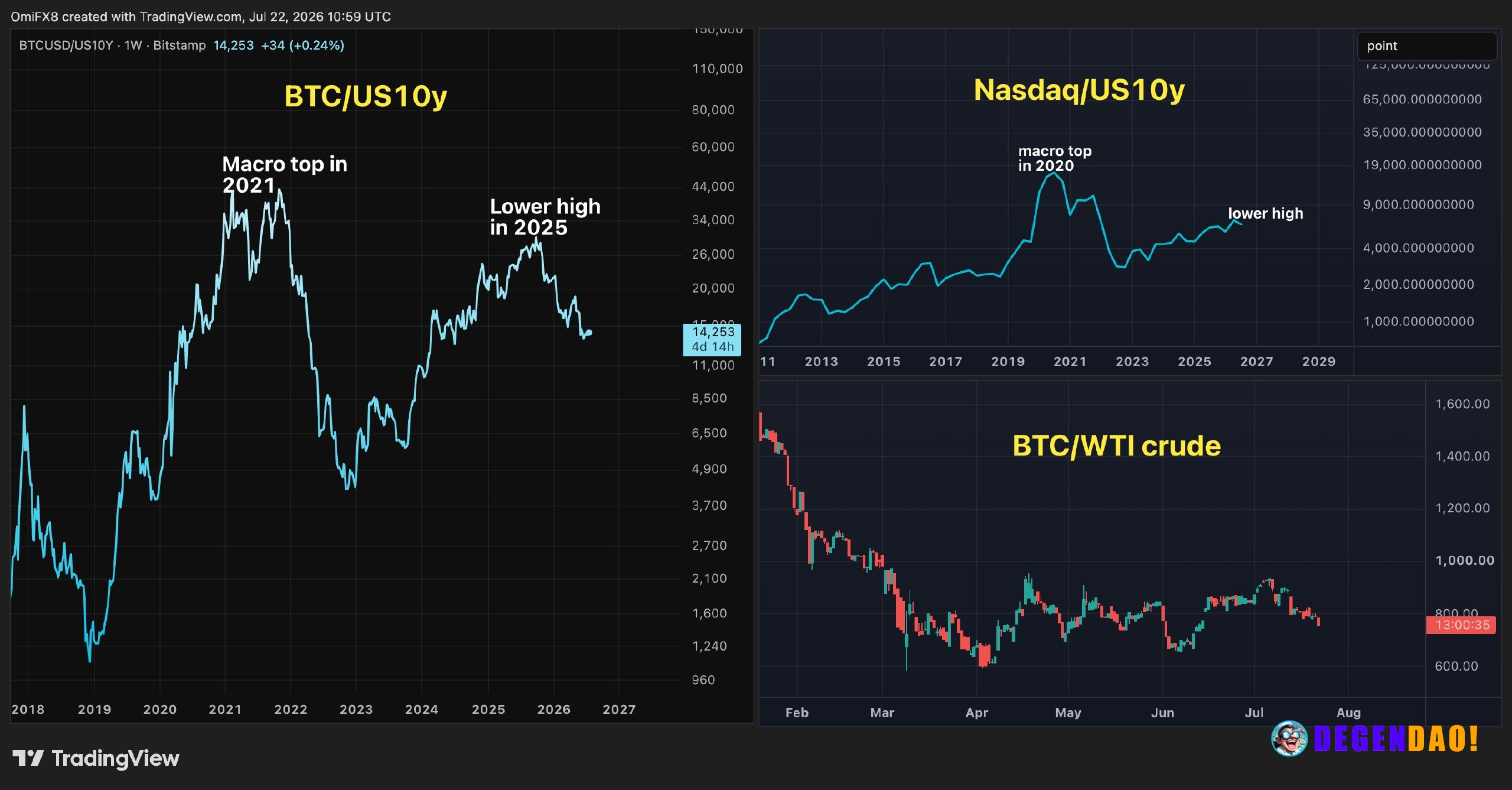This screenshot has width=1512, height=790.
Task: Click the BTCUSD/US10Y symbol legend
Action: 112,45
